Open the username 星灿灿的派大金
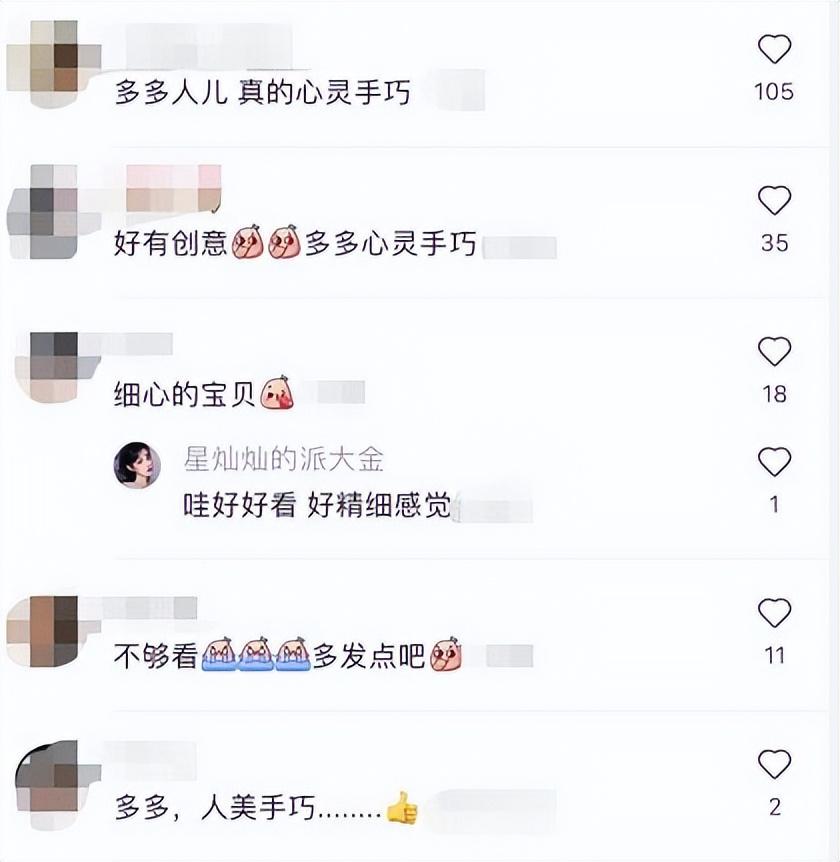840x862 pixels. point(283,460)
